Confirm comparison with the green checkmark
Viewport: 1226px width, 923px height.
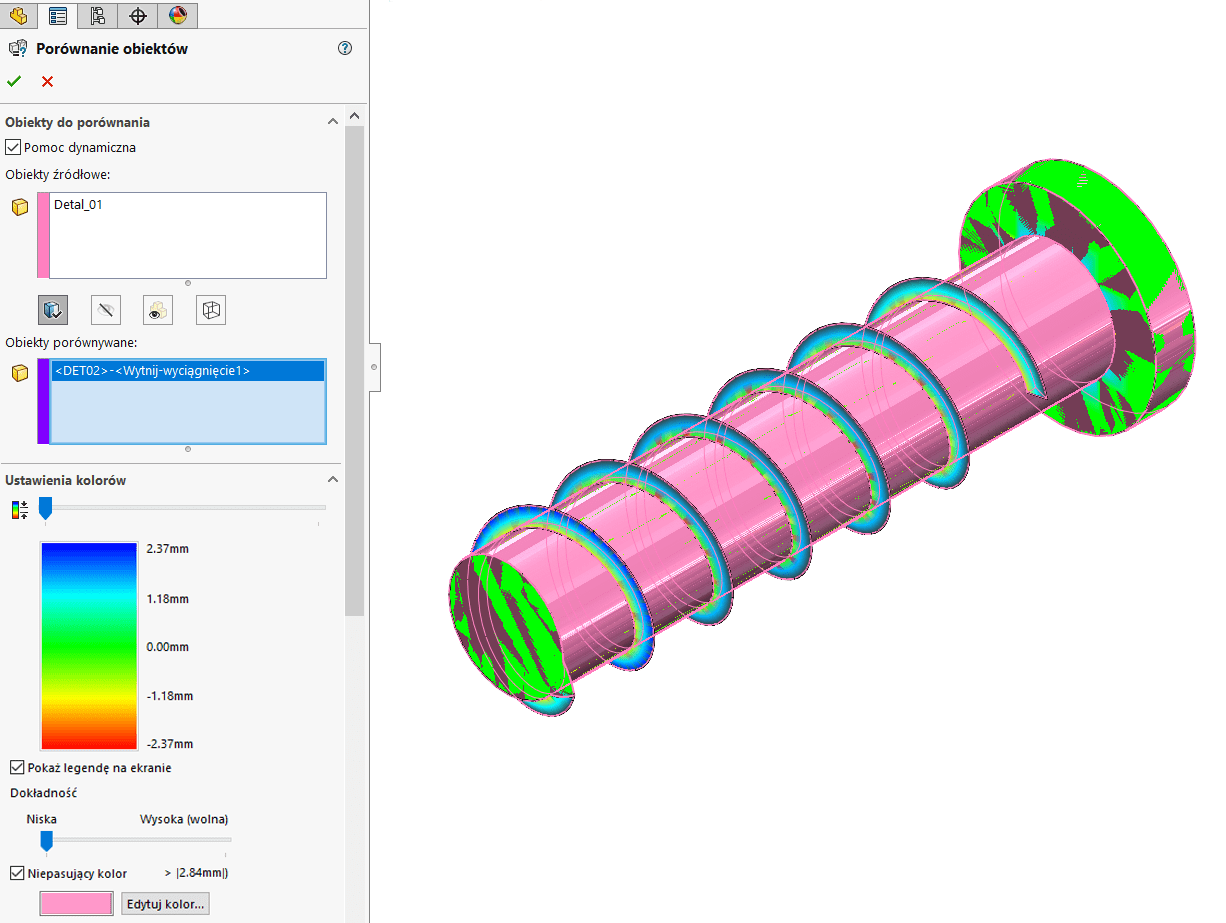(14, 81)
